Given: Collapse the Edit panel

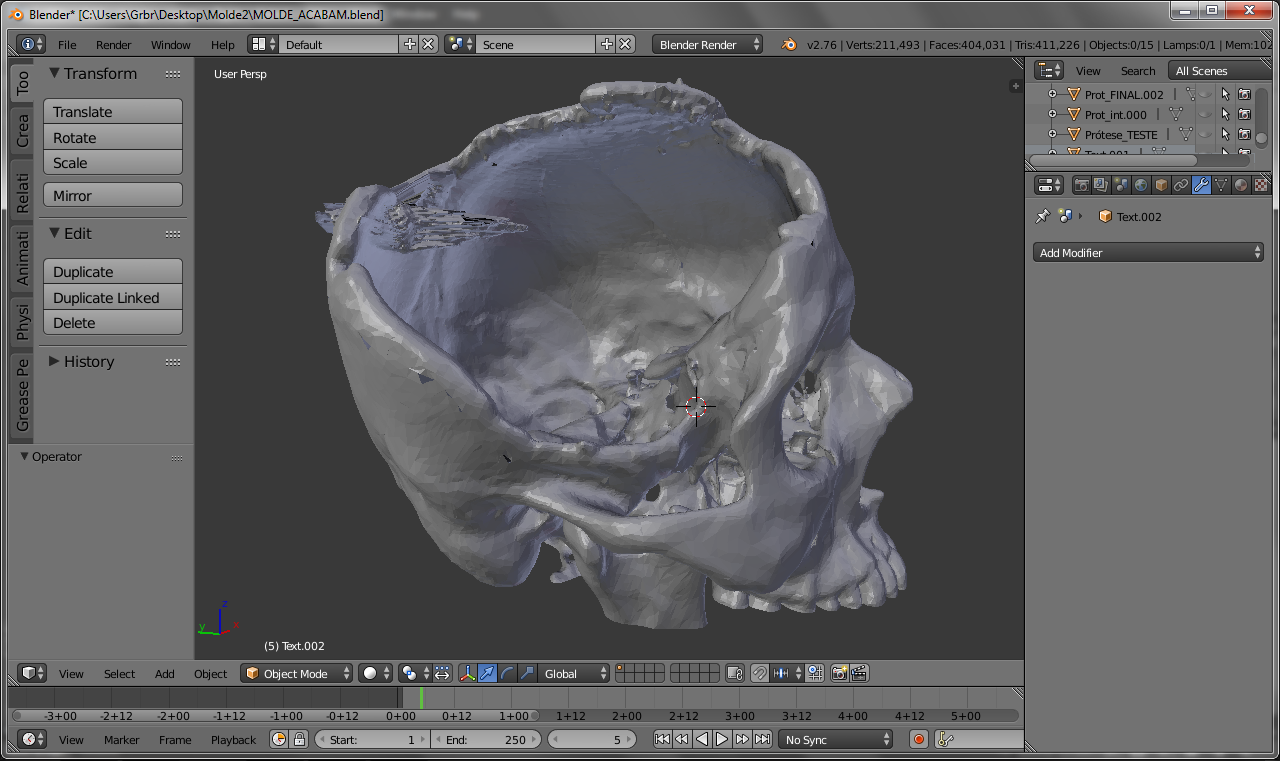Looking at the screenshot, I should (55, 233).
